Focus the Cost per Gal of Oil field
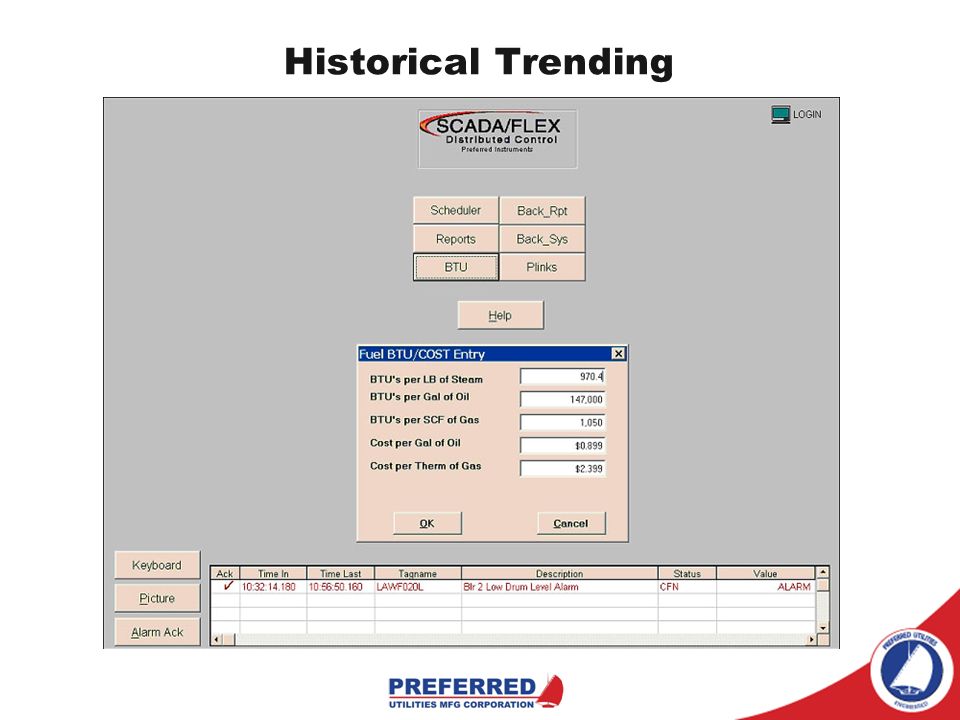This screenshot has width=960, height=720. click(x=563, y=446)
